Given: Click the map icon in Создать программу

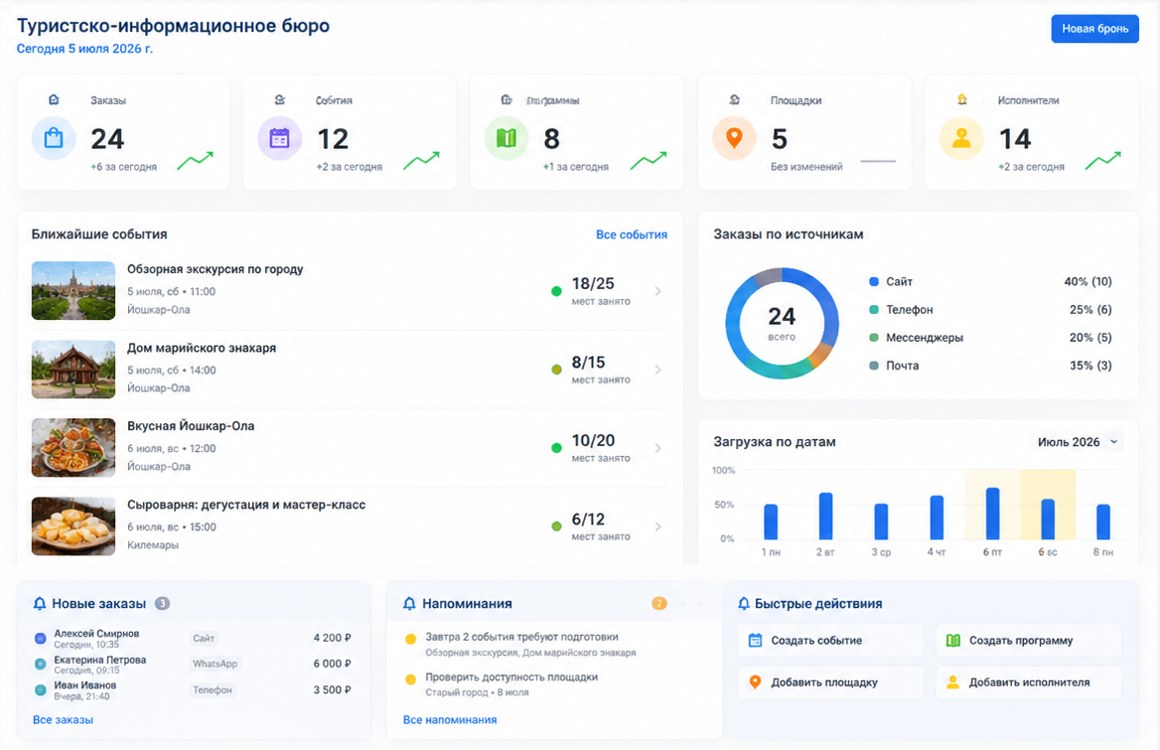Looking at the screenshot, I should [953, 641].
